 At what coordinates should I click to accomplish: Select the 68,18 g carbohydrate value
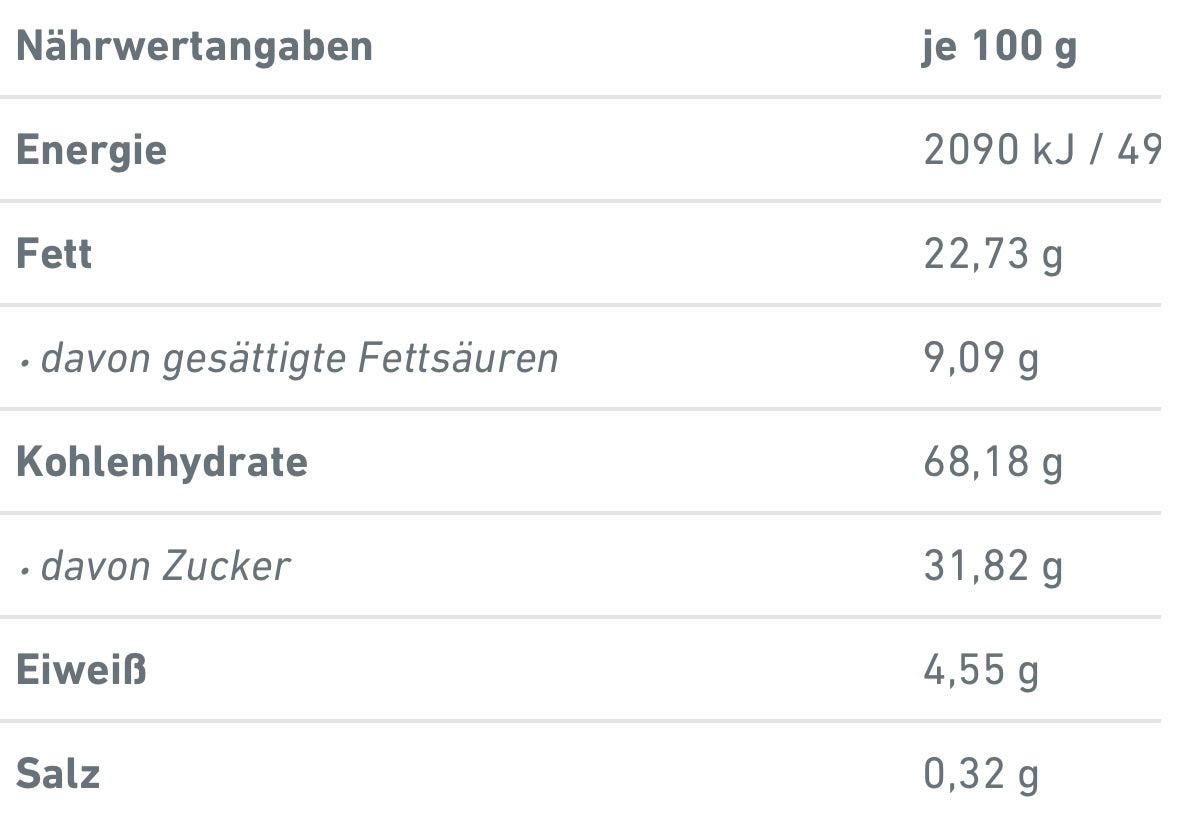pyautogui.click(x=993, y=462)
